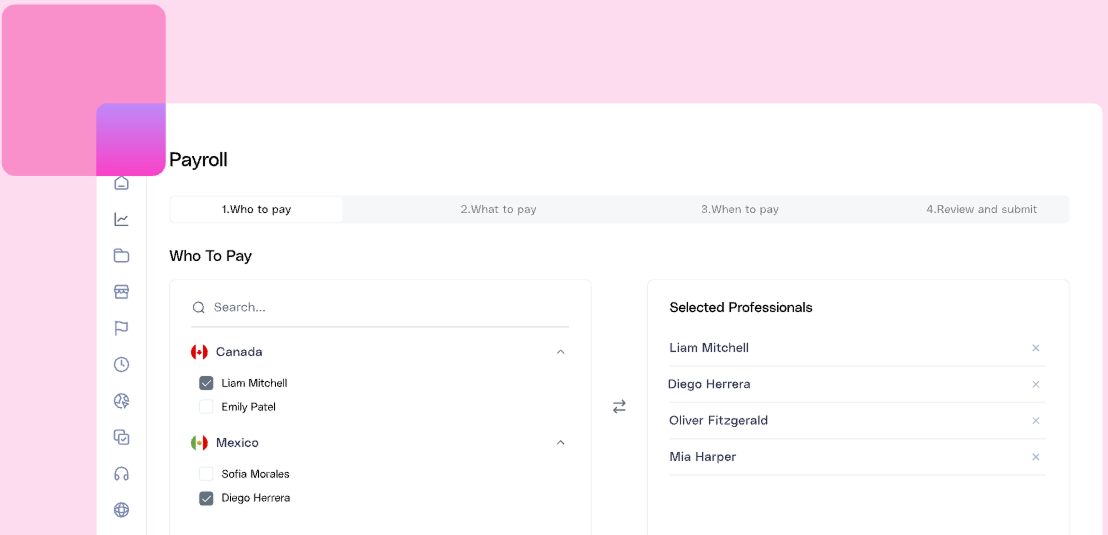Switch to the What to pay tab
Screen dimensions: 1108x535
coord(498,210)
